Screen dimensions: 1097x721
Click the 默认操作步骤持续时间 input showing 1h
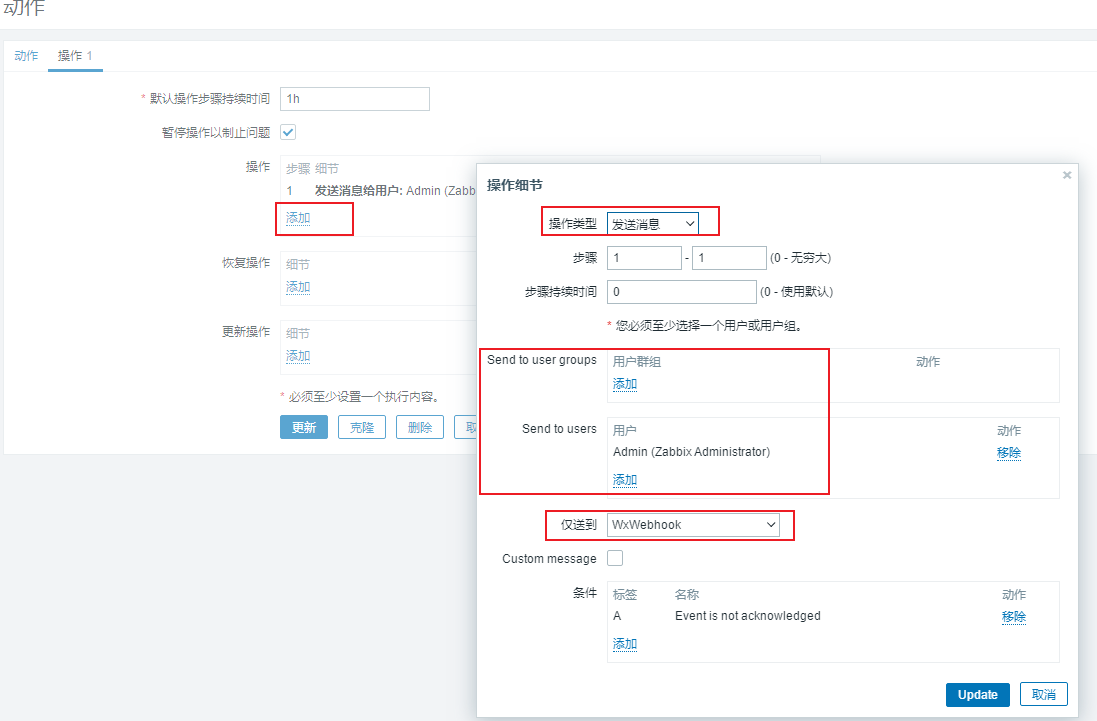354,99
